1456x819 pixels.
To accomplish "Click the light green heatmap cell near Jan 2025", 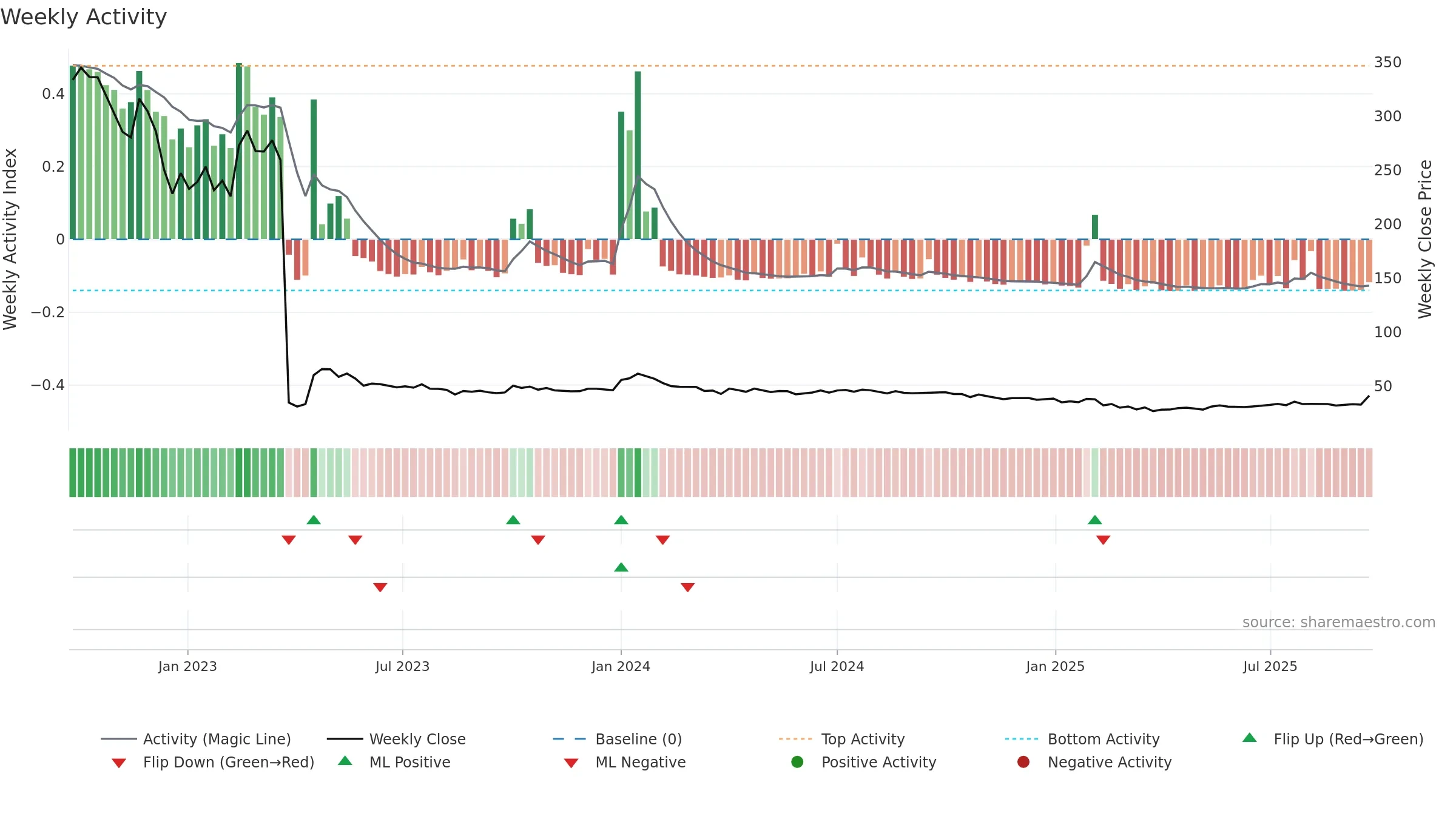I will pos(1095,473).
